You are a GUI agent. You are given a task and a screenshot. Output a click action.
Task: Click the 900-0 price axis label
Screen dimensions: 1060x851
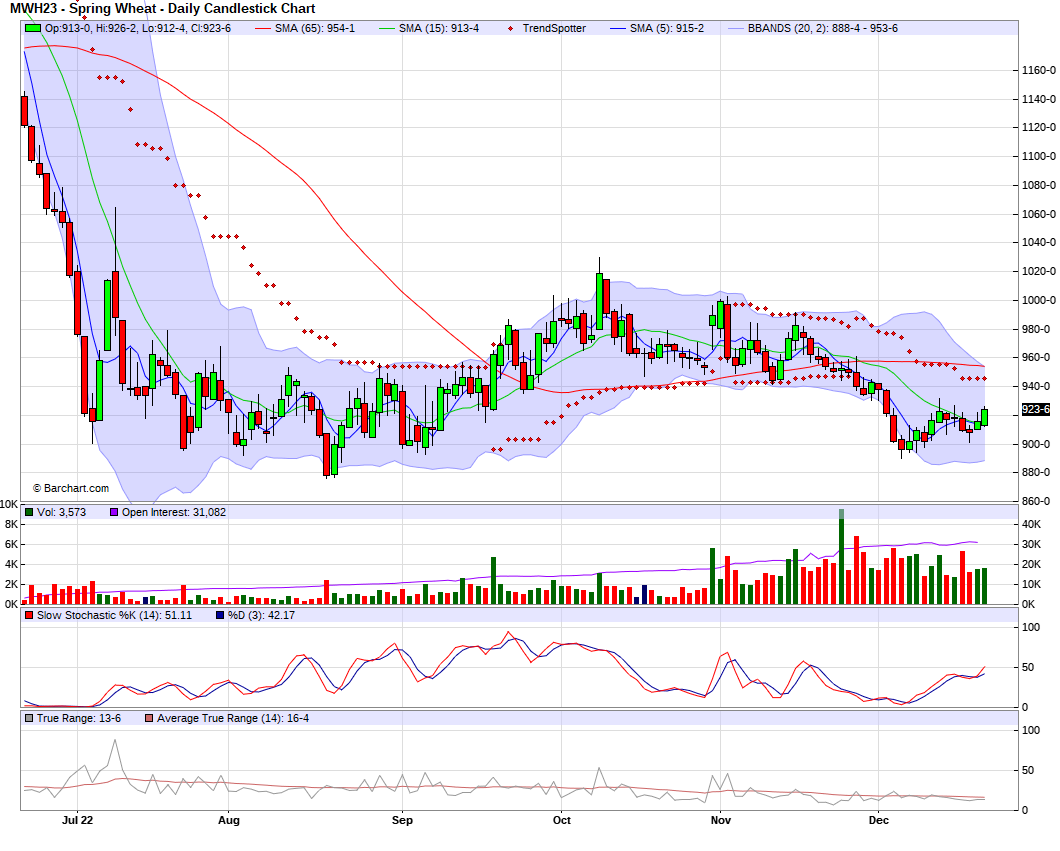pyautogui.click(x=1038, y=444)
